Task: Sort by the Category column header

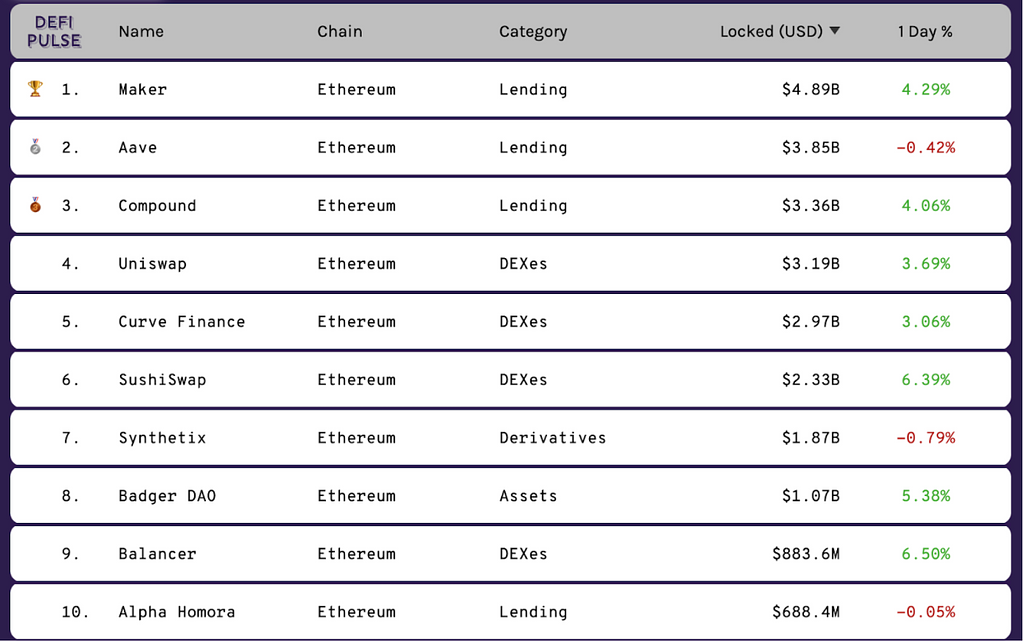Action: (533, 32)
